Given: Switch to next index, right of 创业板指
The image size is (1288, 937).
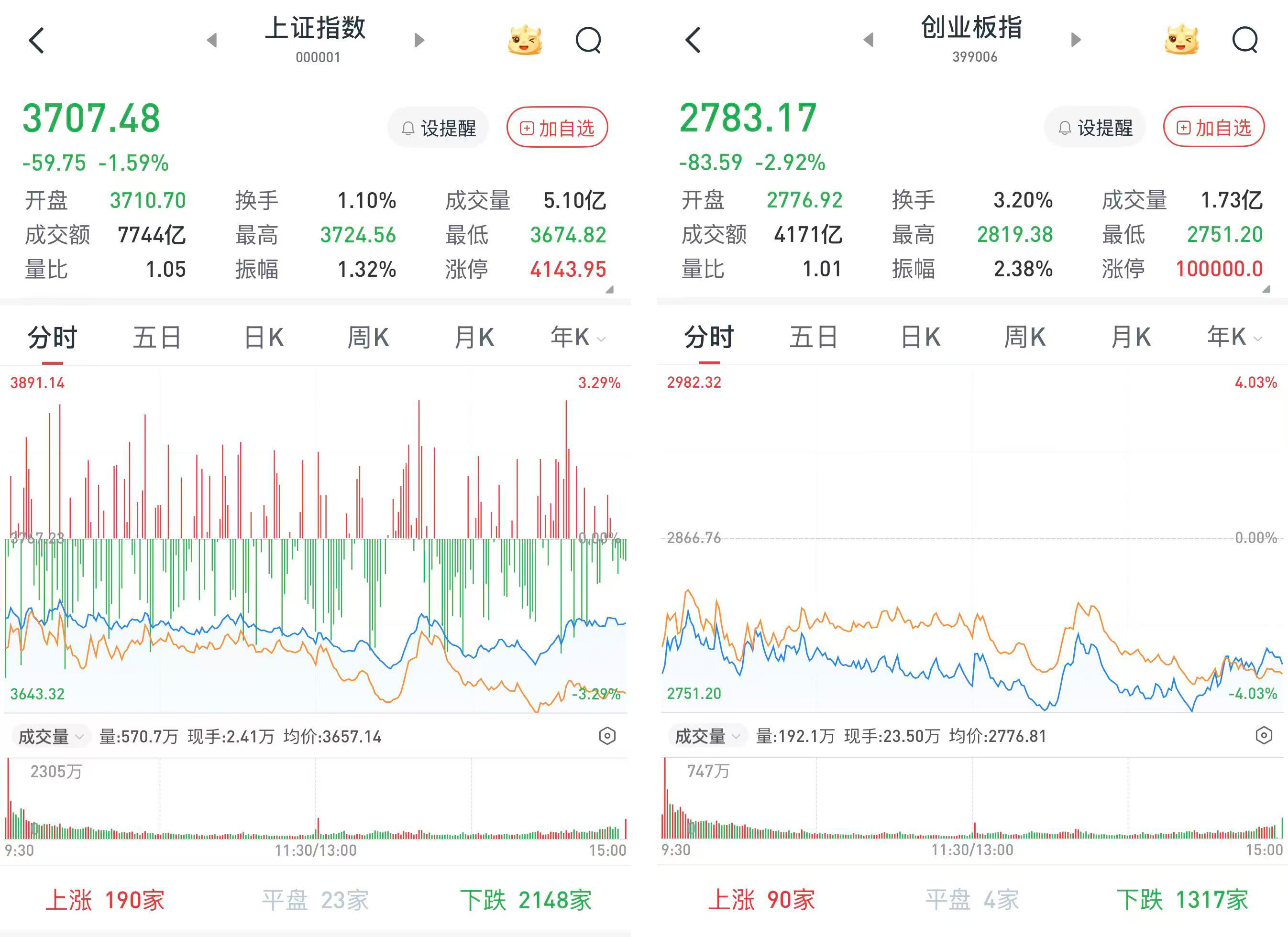Looking at the screenshot, I should [x=1076, y=40].
